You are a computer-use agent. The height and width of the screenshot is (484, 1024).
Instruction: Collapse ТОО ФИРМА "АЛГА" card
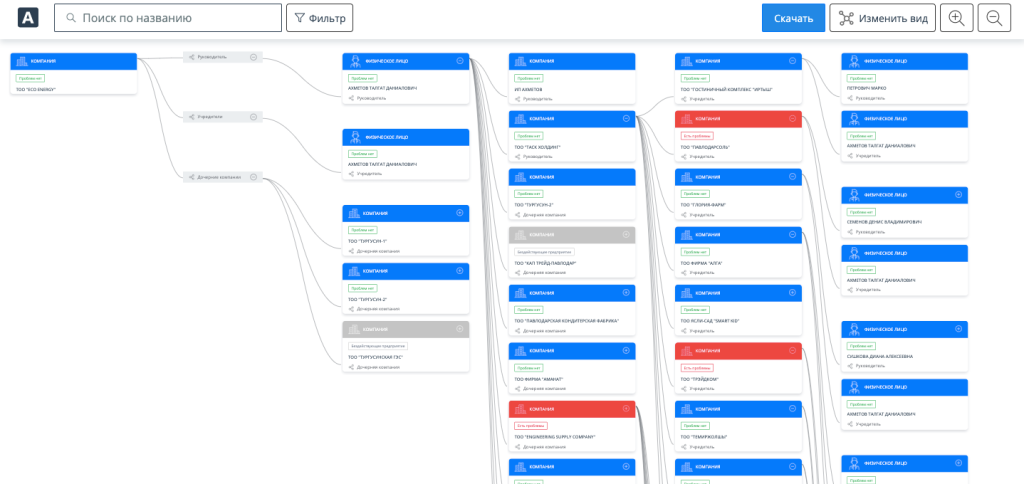coord(792,234)
